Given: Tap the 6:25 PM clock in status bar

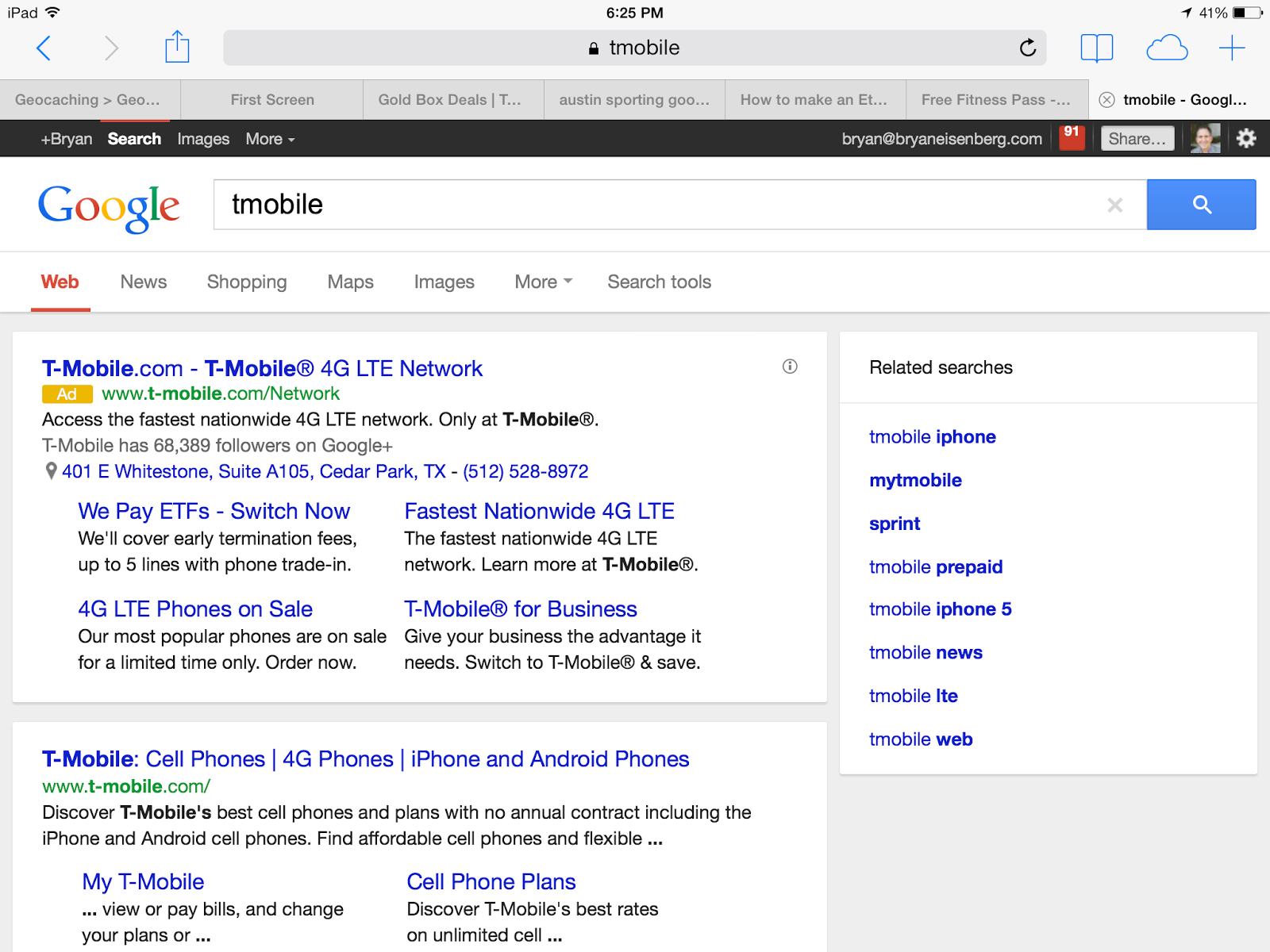Looking at the screenshot, I should (x=634, y=13).
